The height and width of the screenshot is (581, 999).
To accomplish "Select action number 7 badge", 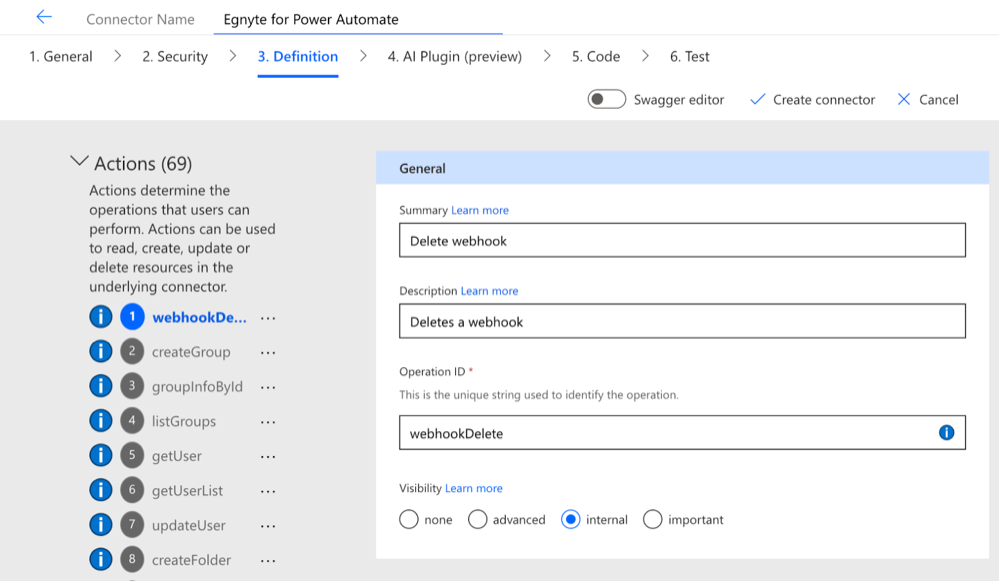I will 132,524.
